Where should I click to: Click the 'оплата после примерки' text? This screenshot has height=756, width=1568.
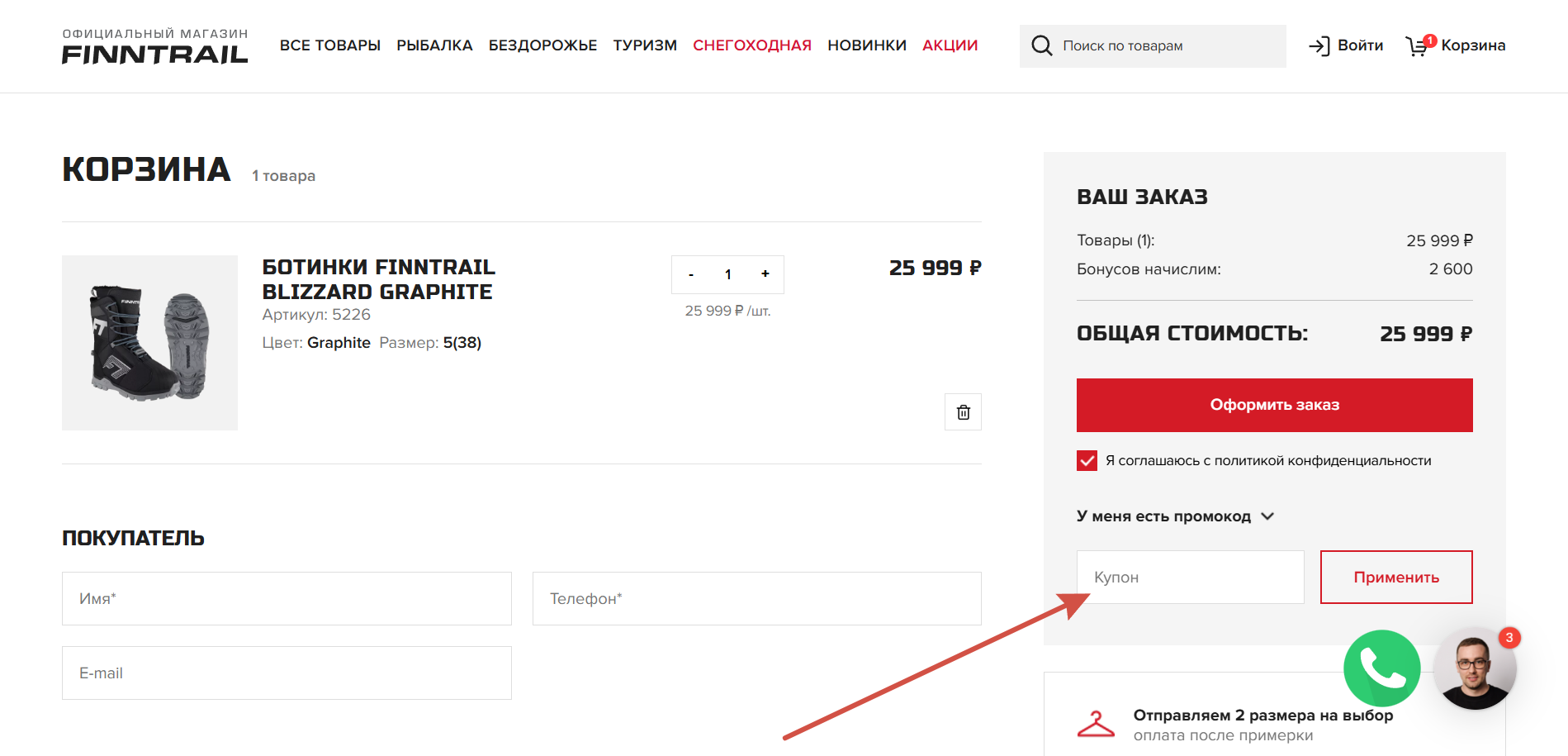coord(1223,735)
